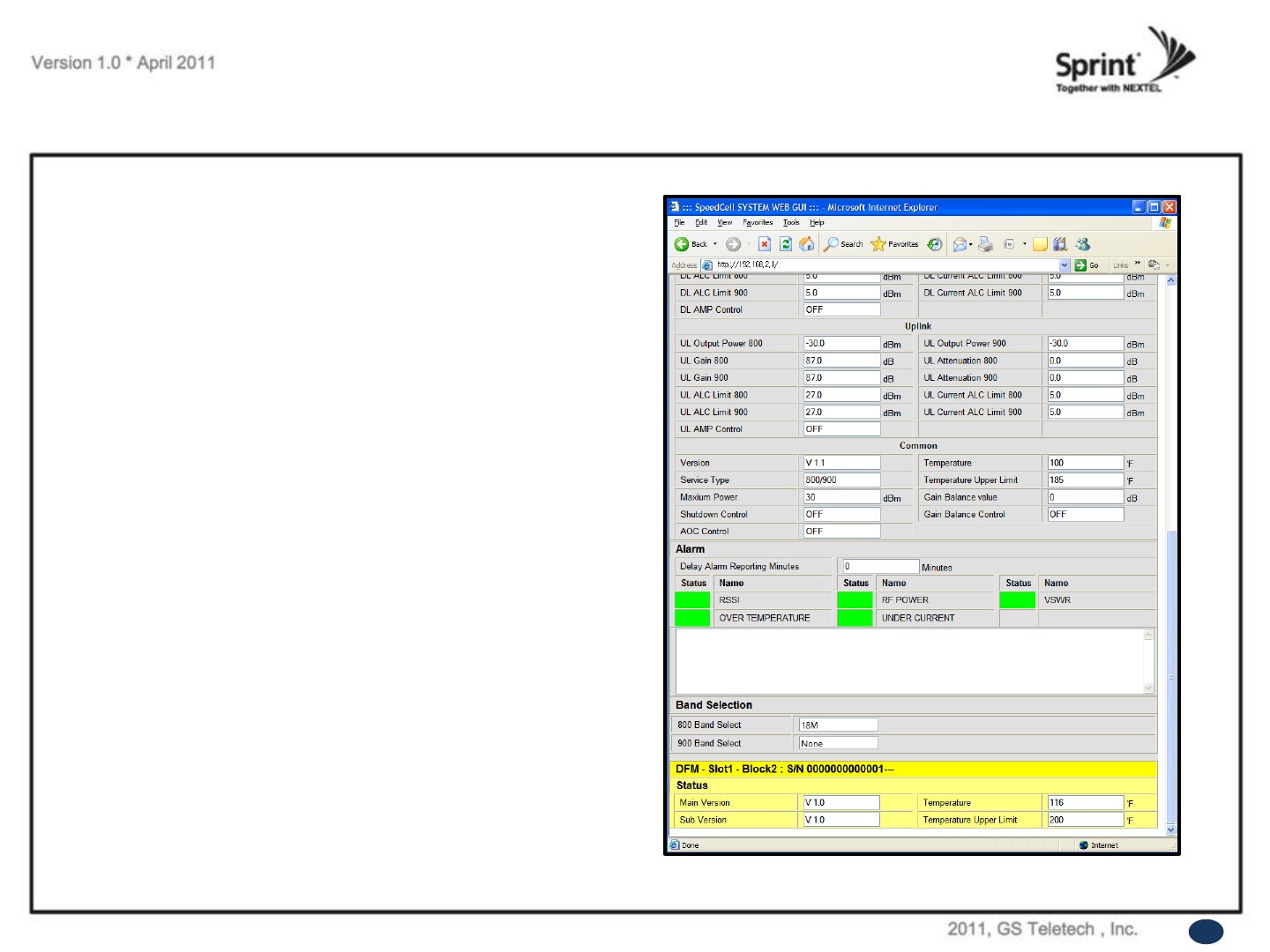Click the address bar URL field

point(886,265)
